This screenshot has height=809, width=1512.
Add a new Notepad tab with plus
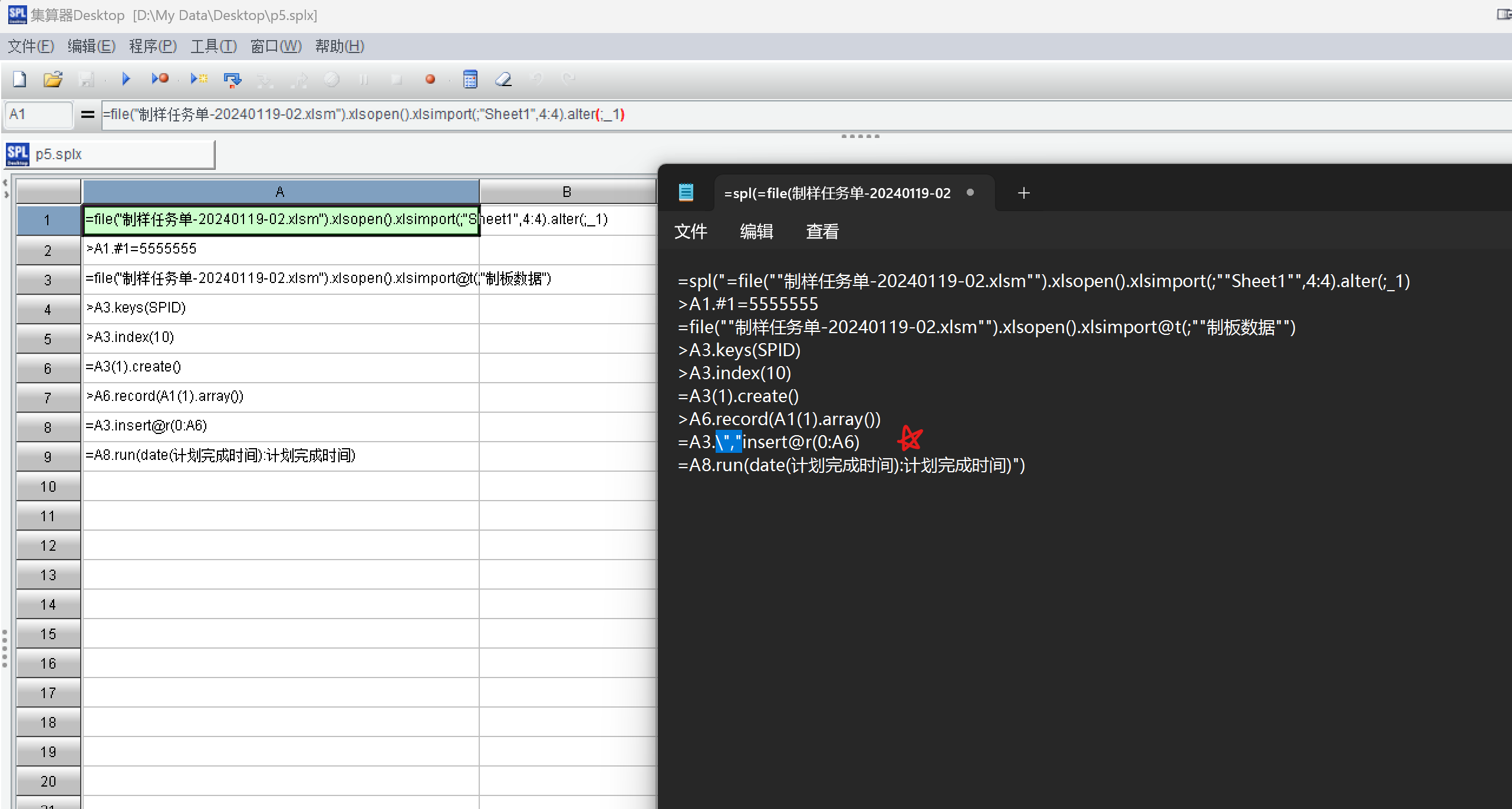point(1024,193)
